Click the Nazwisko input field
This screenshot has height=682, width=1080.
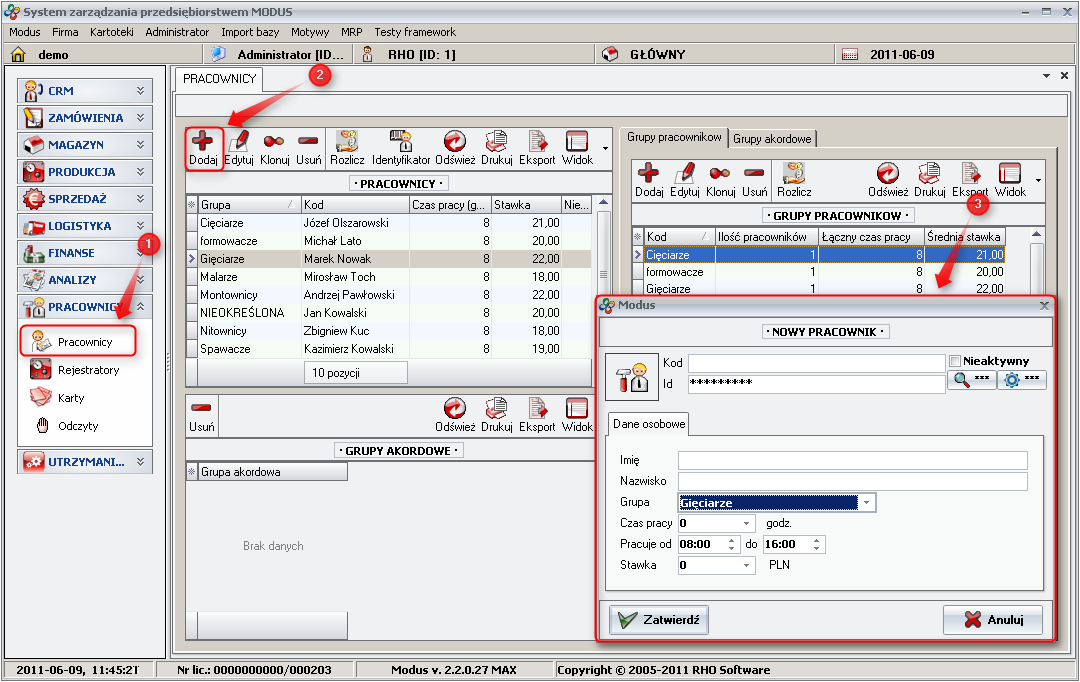tap(852, 482)
